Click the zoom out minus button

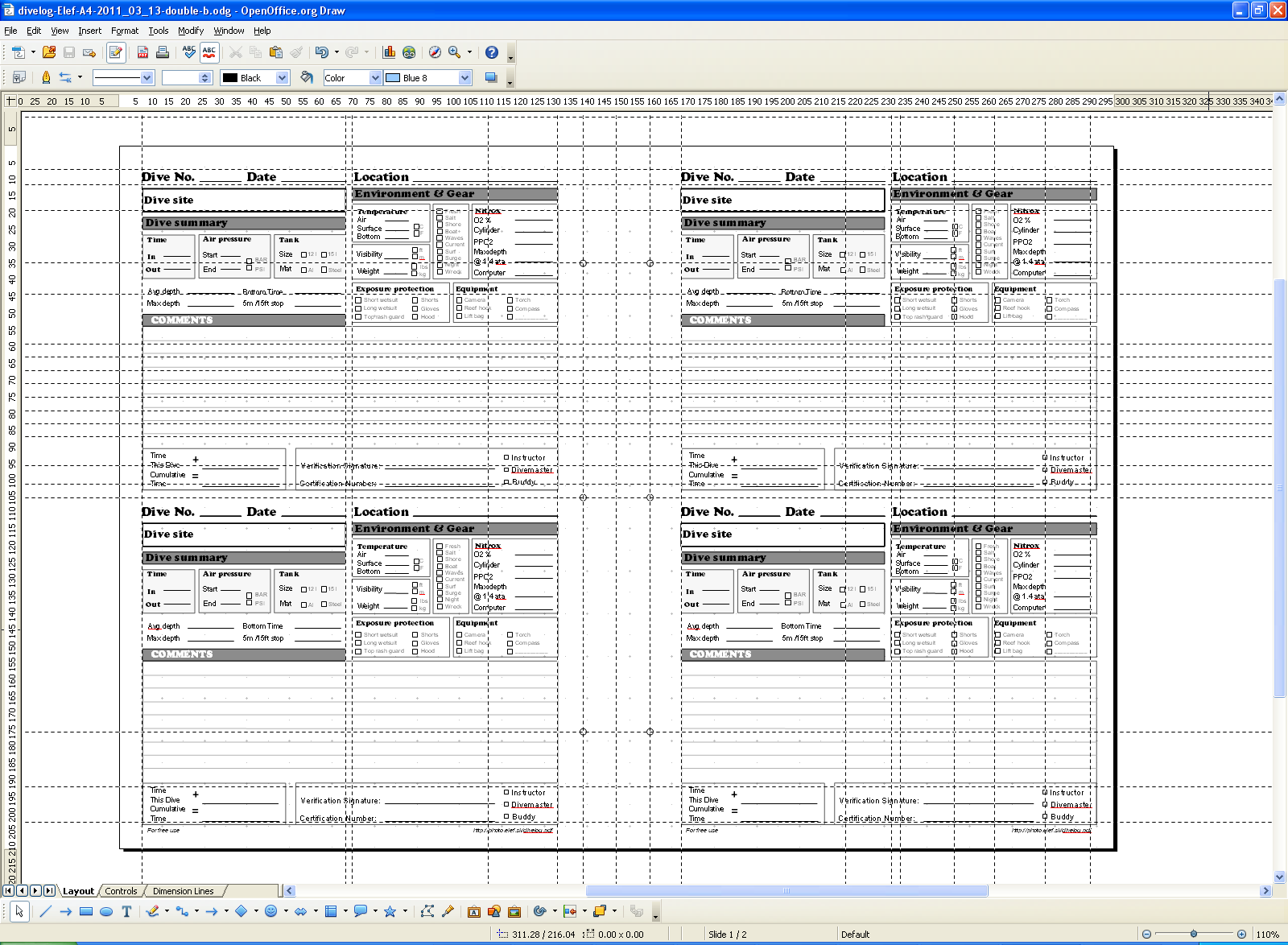(x=1146, y=935)
